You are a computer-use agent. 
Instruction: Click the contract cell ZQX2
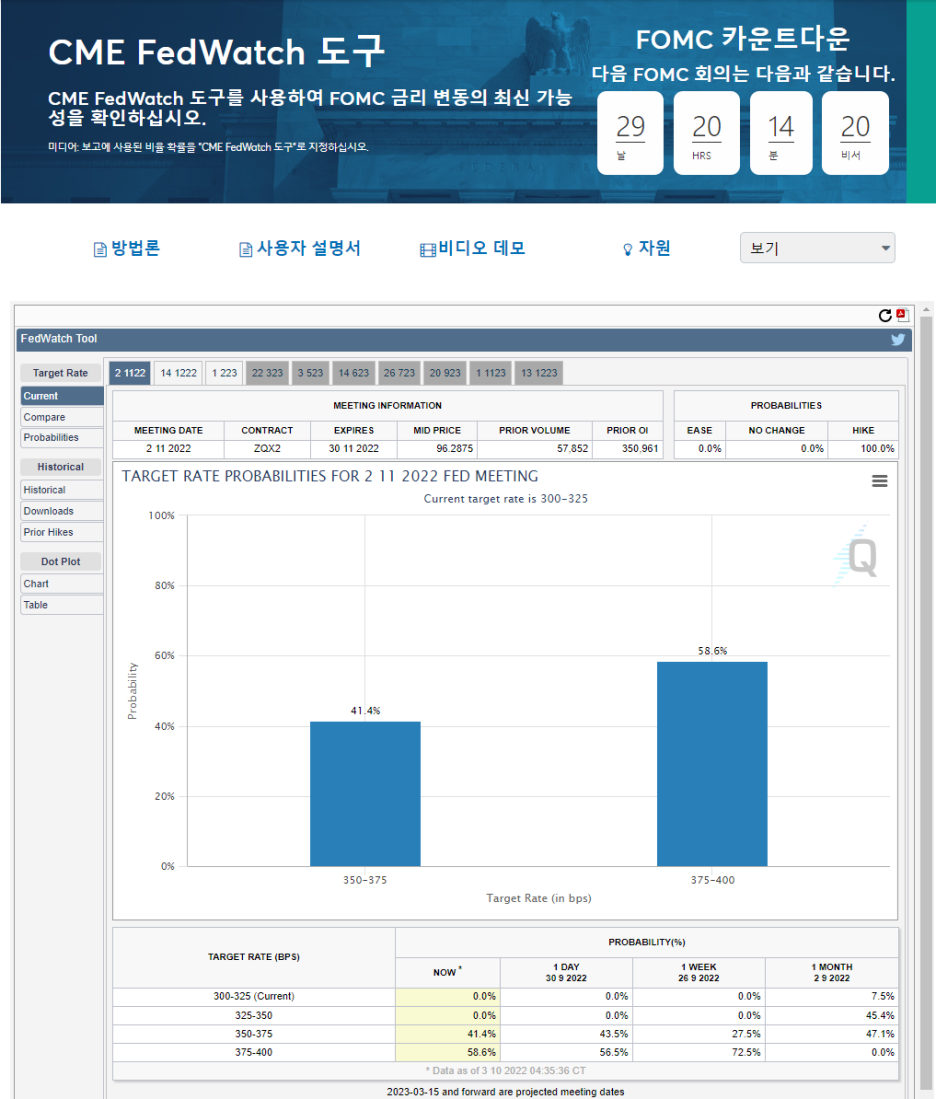coord(267,449)
